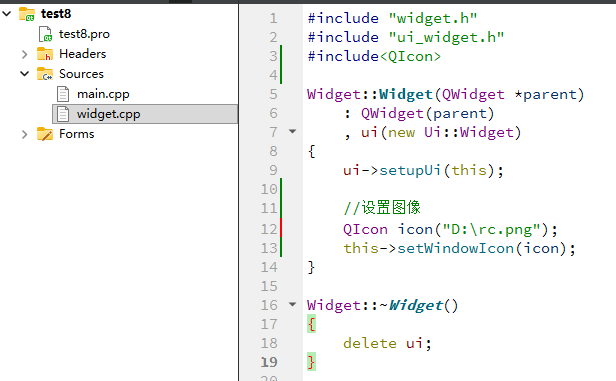Image resolution: width=616 pixels, height=381 pixels.
Task: Click the ': QWidget(parent)' initializer
Action: [x=419, y=114]
